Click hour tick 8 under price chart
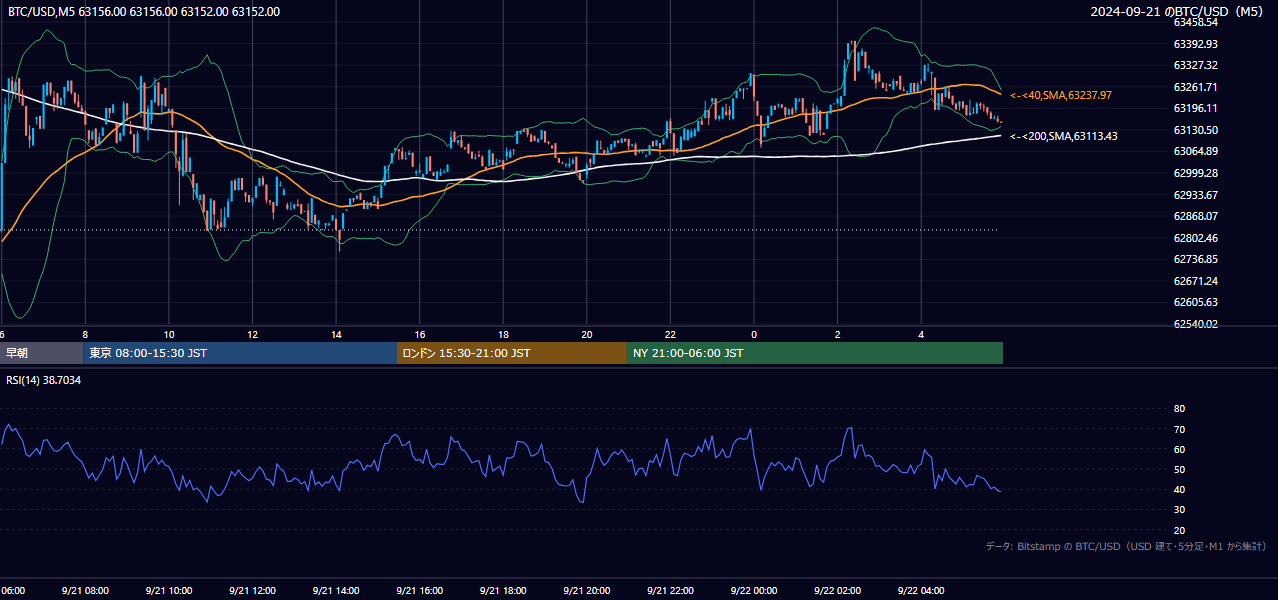 (x=85, y=334)
